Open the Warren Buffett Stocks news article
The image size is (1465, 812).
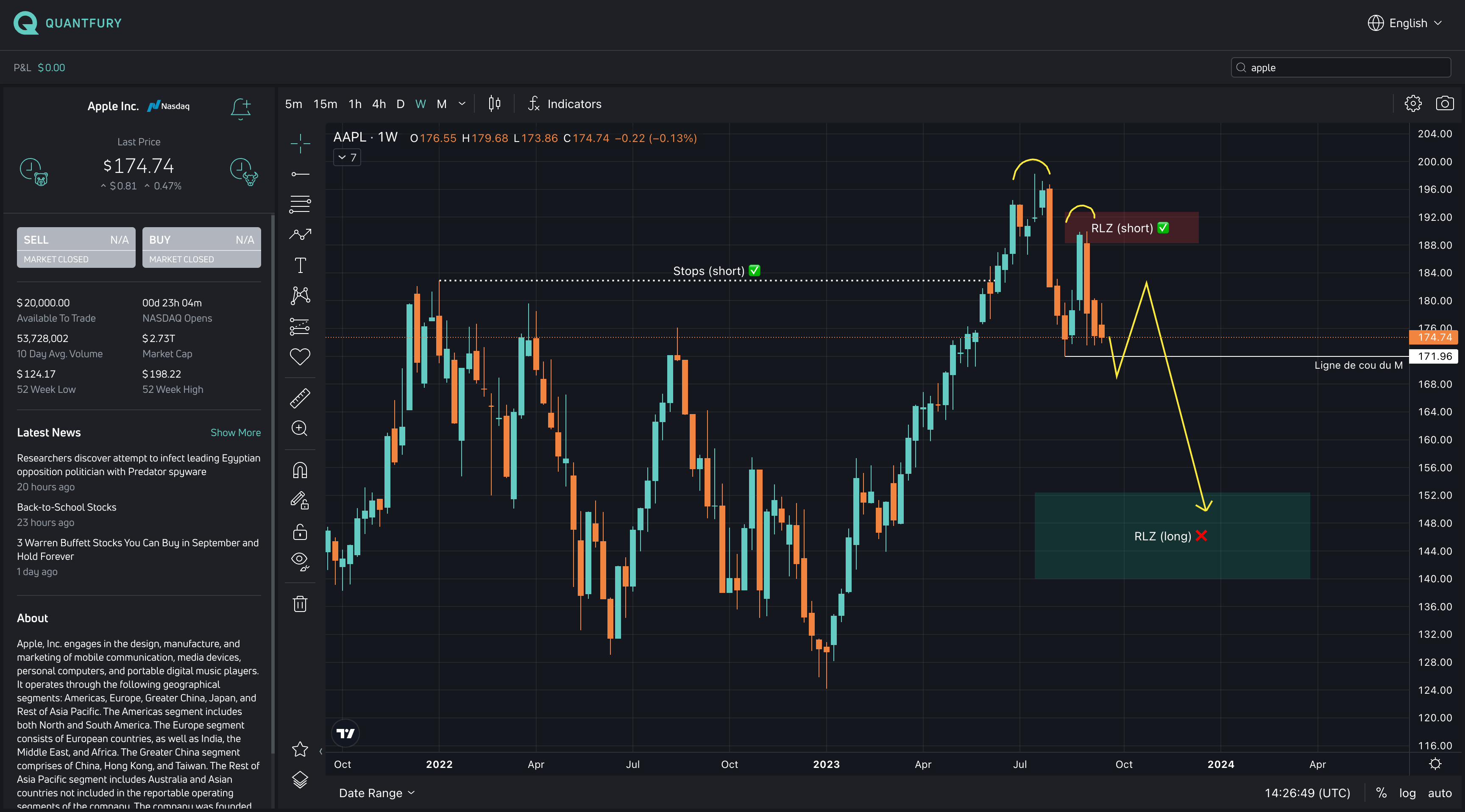point(138,549)
